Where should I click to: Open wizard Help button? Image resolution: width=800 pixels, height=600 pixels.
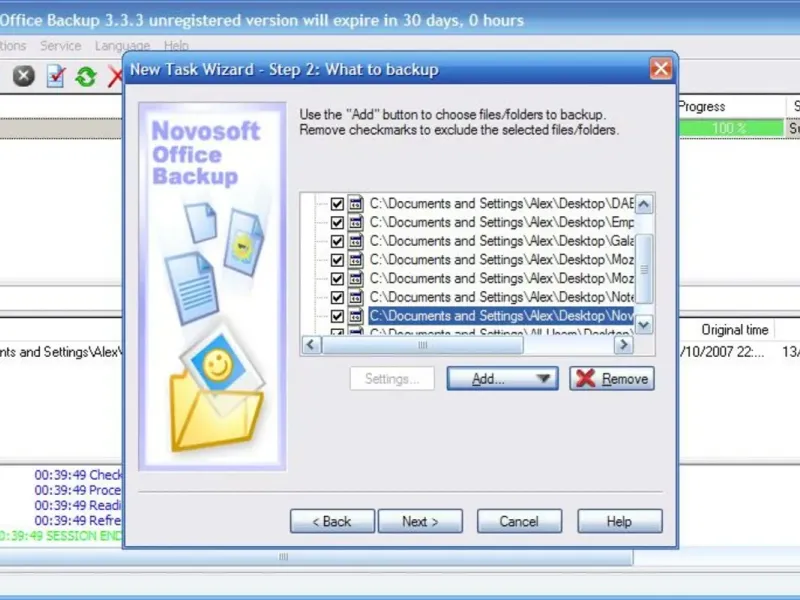pyautogui.click(x=620, y=521)
